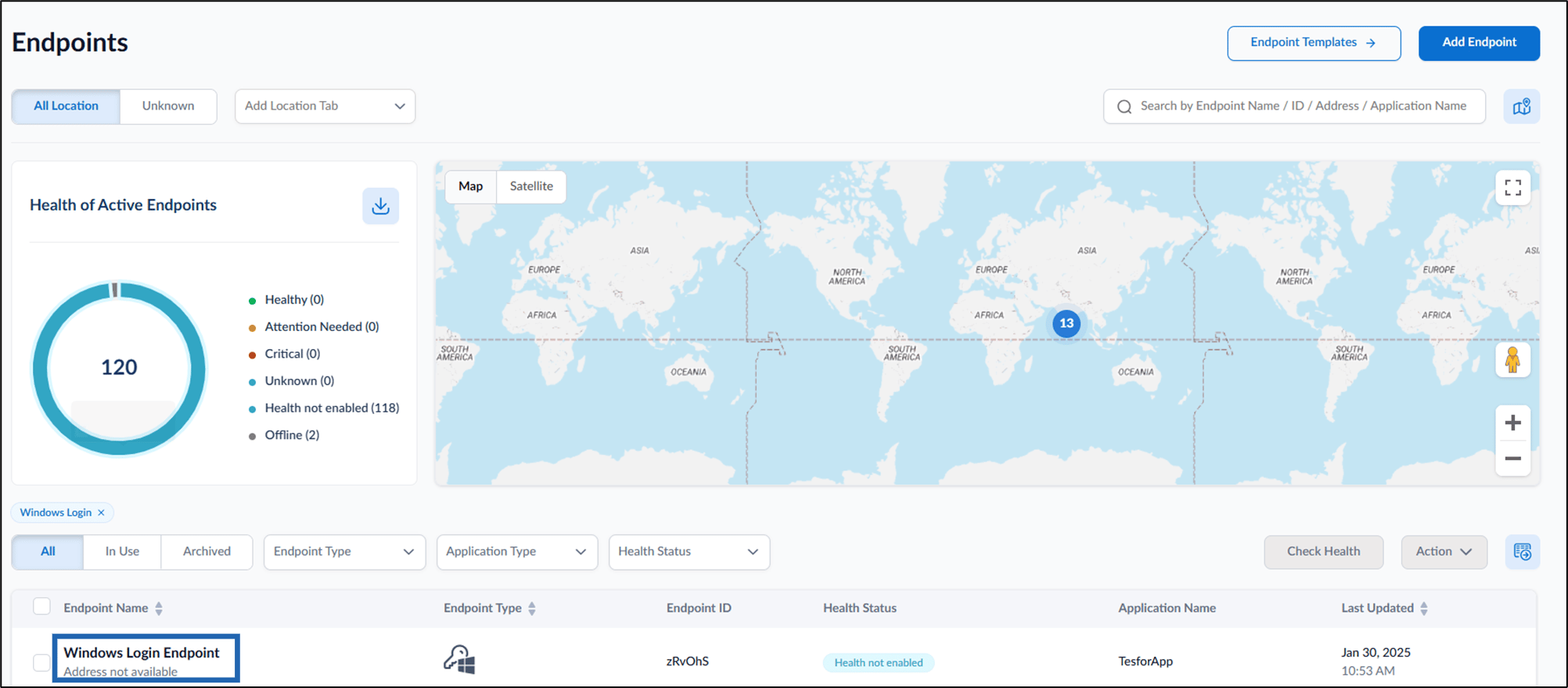Sort the table by Endpoint Type

pos(532,608)
